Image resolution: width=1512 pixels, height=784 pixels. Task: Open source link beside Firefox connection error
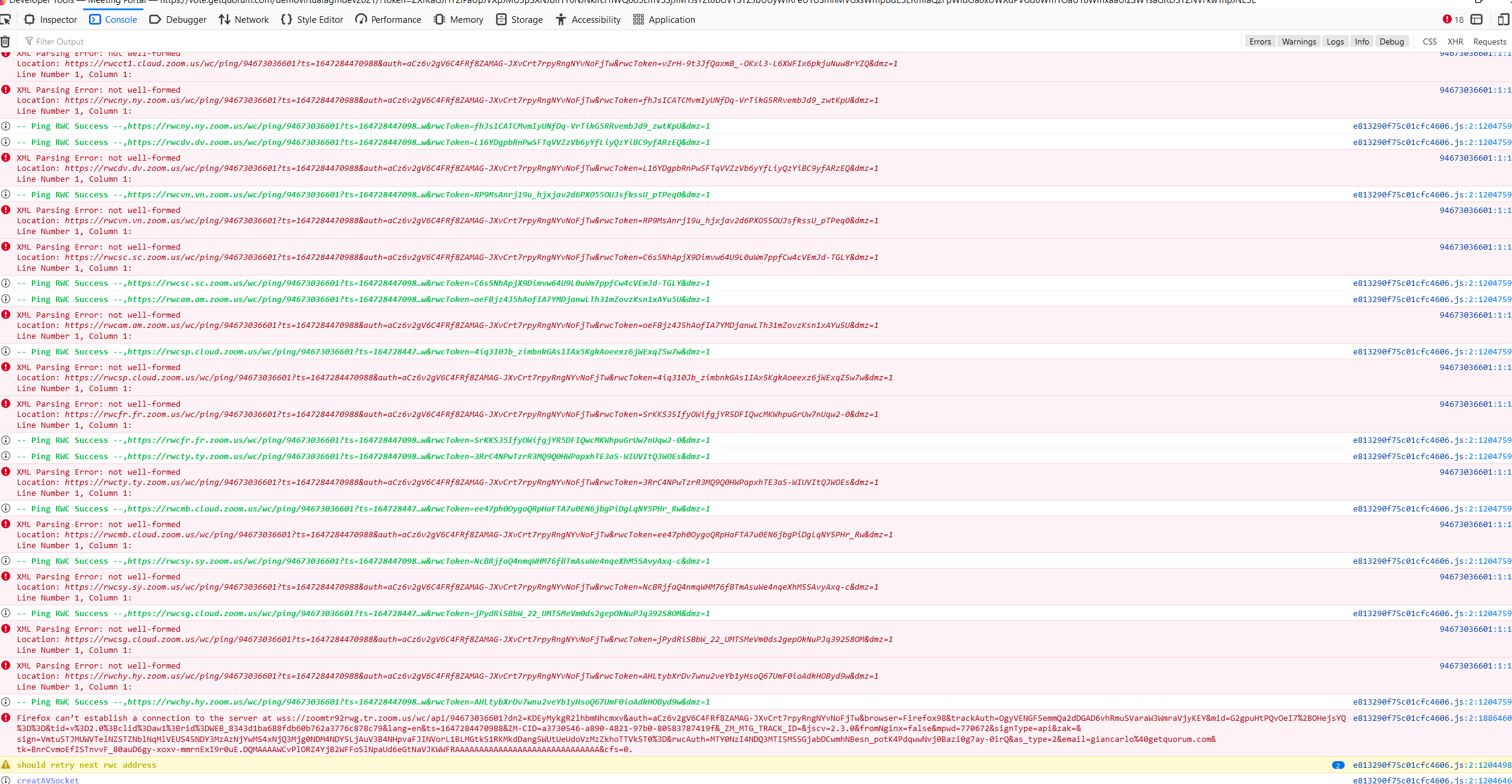pos(1431,718)
